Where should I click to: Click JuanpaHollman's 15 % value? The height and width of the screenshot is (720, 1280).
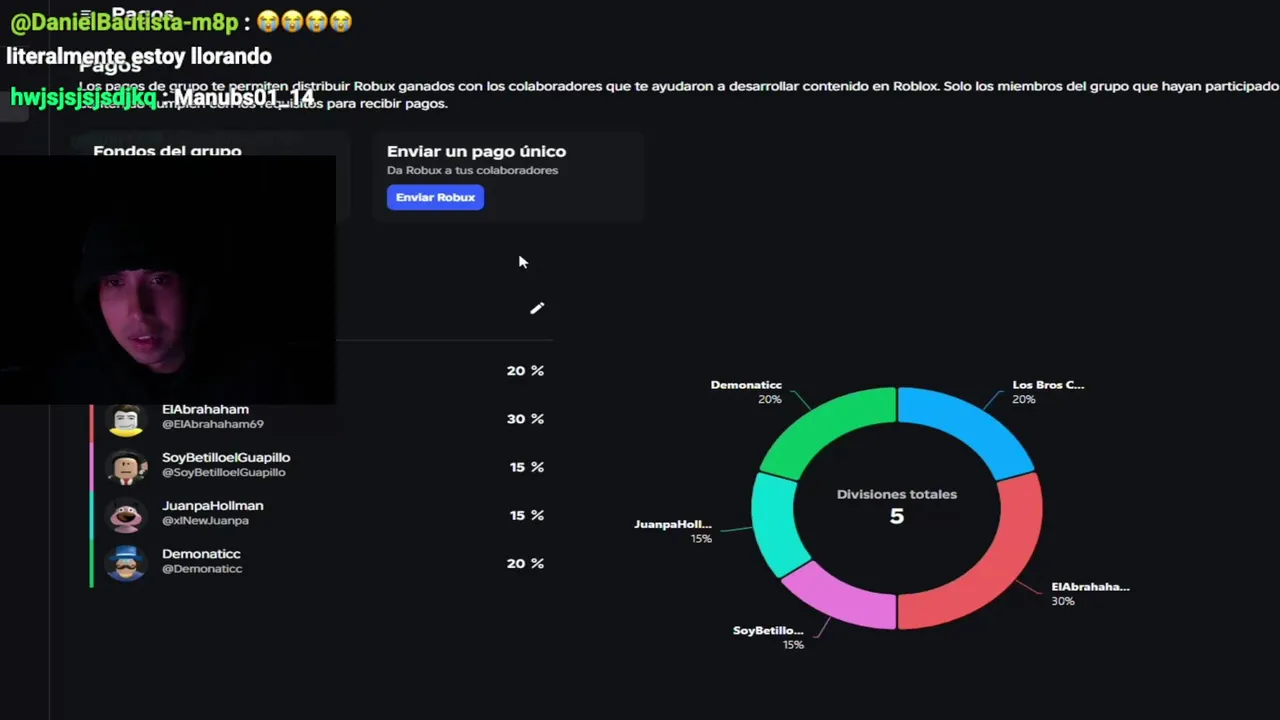pyautogui.click(x=526, y=515)
